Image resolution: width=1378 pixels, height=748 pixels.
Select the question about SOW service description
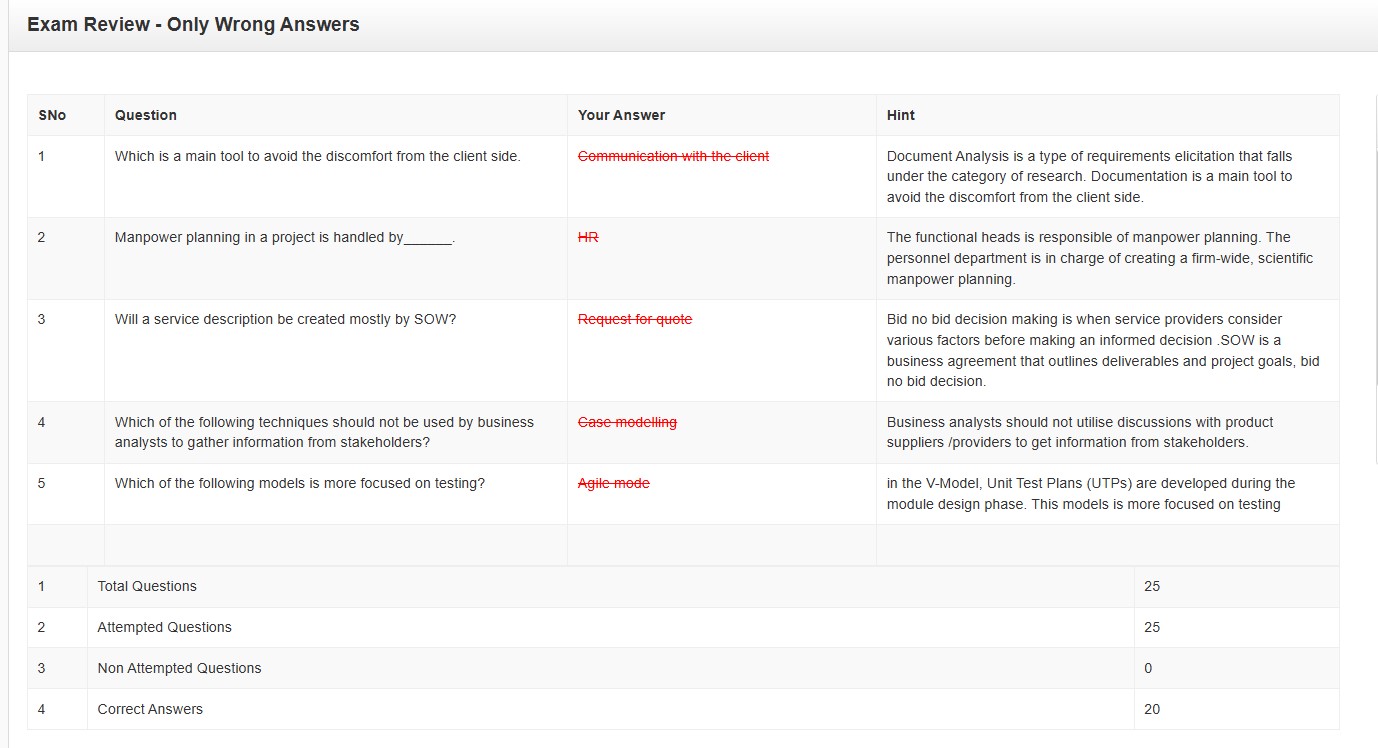285,319
